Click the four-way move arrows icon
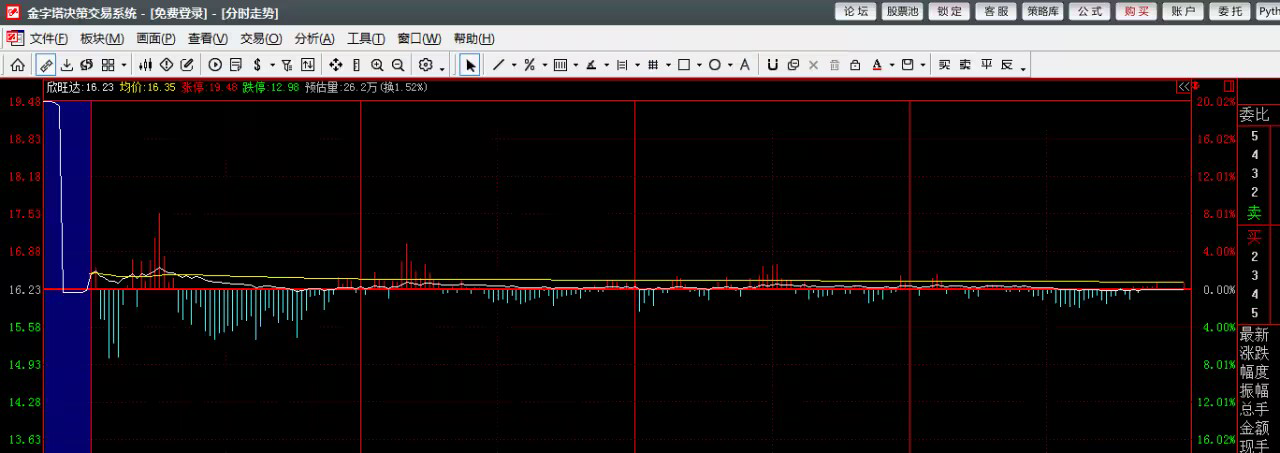The image size is (1280, 453). pos(336,65)
